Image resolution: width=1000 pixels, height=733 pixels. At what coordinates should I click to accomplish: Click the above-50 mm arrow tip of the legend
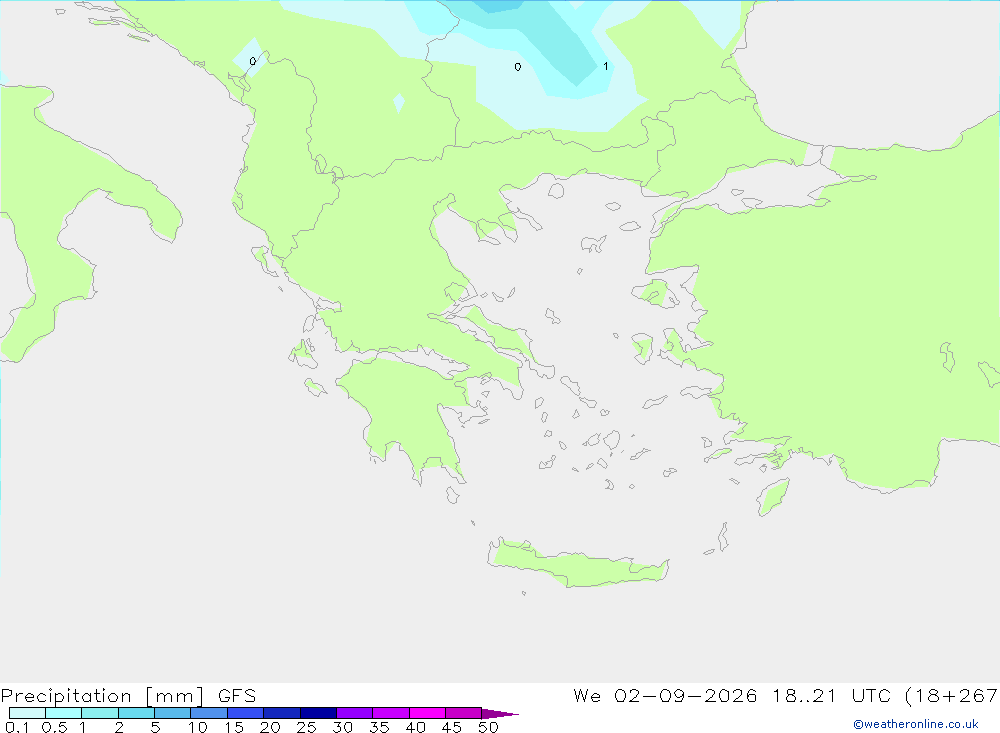pyautogui.click(x=500, y=714)
